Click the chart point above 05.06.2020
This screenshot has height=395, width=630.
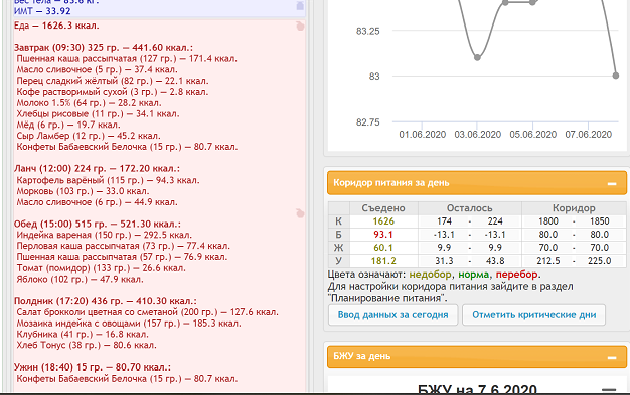click(x=532, y=2)
